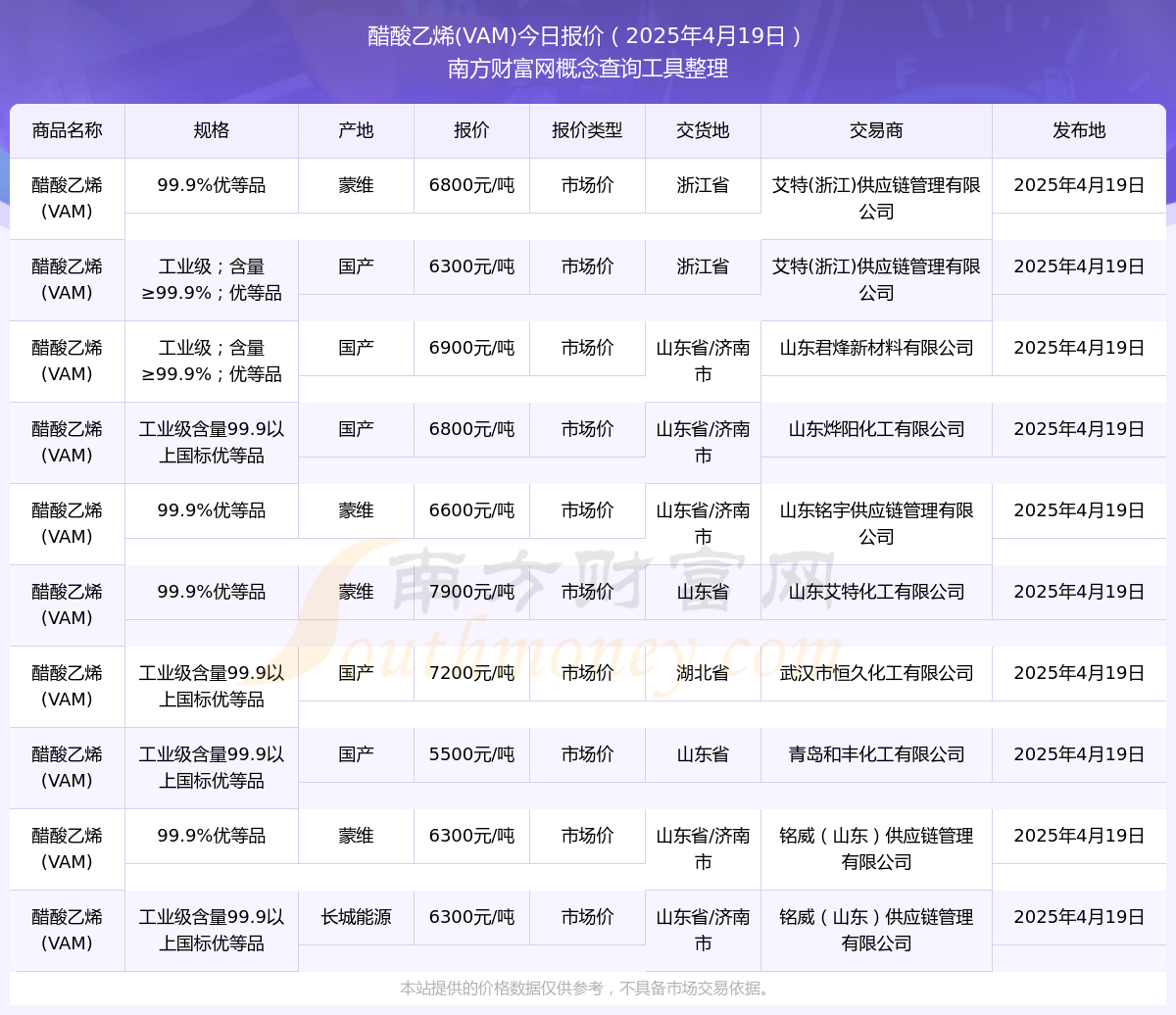Click 醋酸乙烯(VAM) in the 5500元/吨 row
The image size is (1176, 1015).
(67, 767)
